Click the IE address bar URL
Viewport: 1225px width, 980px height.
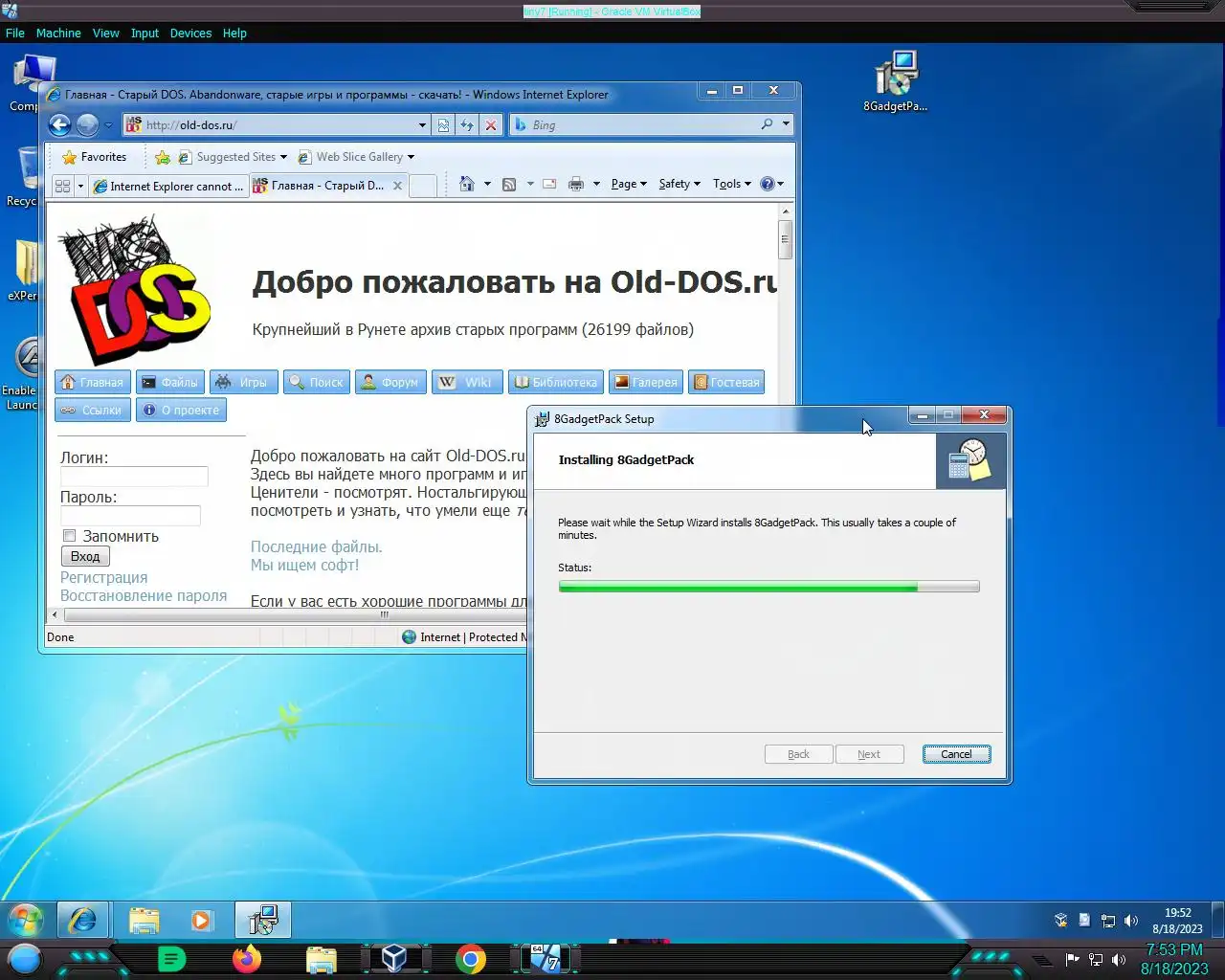pyautogui.click(x=278, y=124)
